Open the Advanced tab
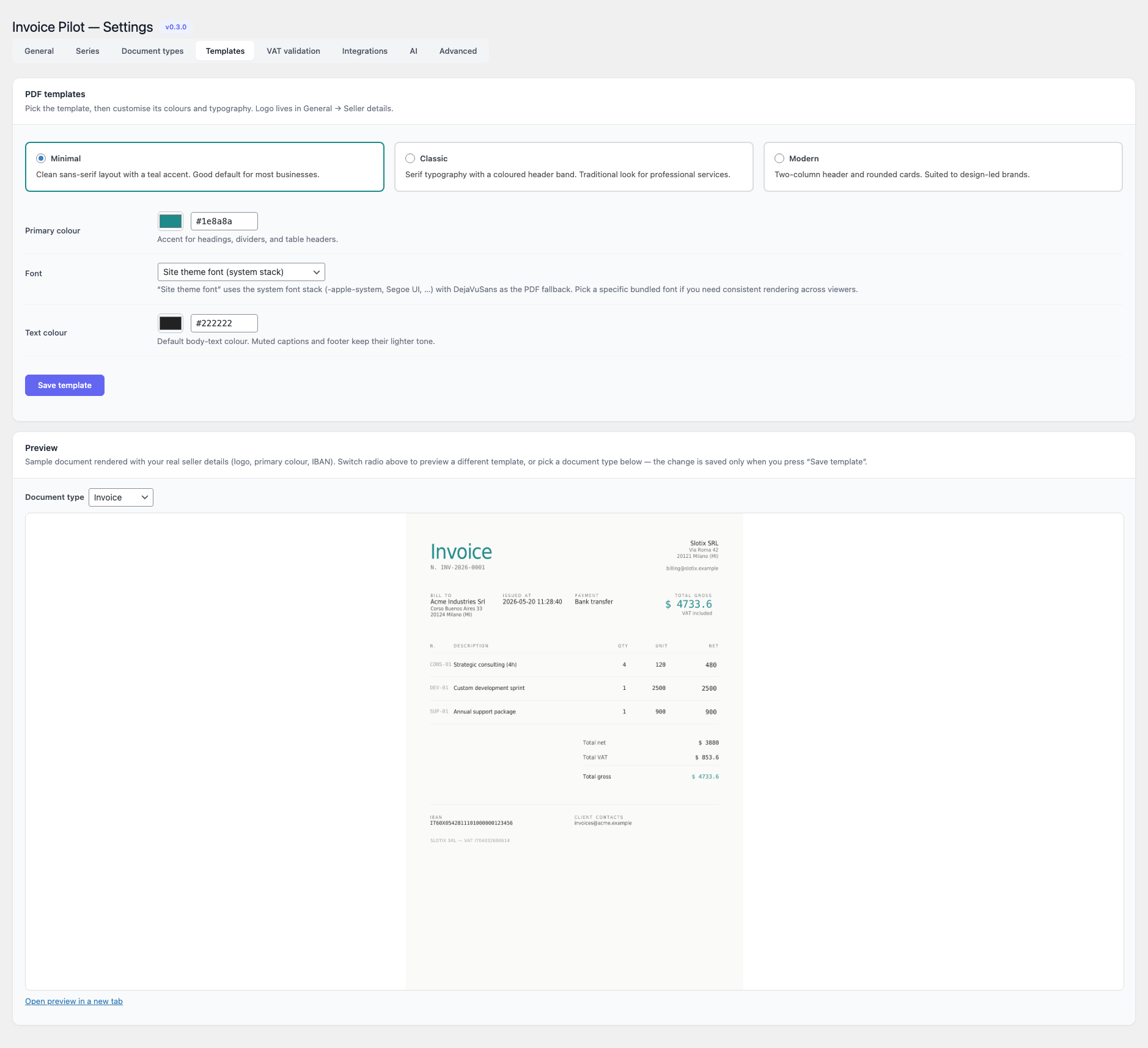The image size is (1148, 1048). coord(458,51)
